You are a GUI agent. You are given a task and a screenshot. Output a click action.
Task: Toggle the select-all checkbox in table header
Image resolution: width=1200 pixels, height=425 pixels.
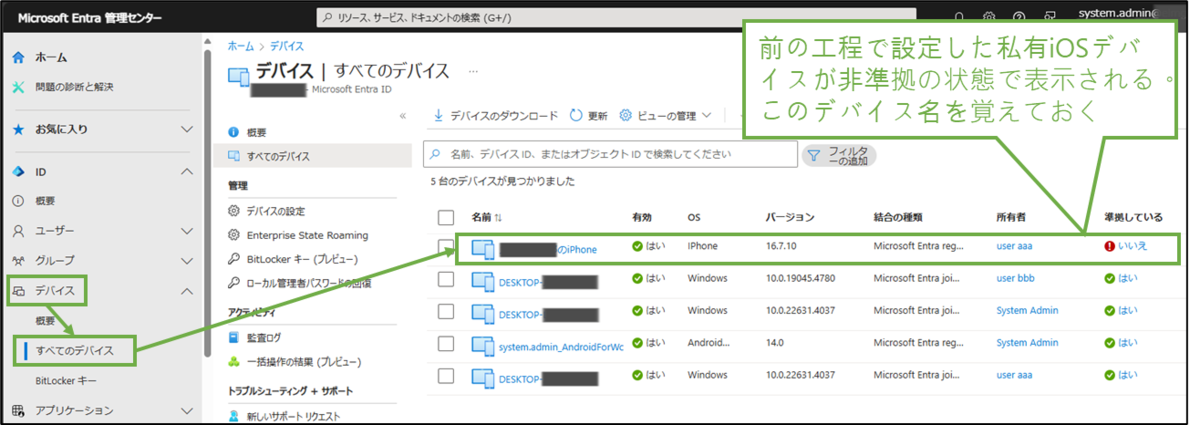(x=446, y=217)
